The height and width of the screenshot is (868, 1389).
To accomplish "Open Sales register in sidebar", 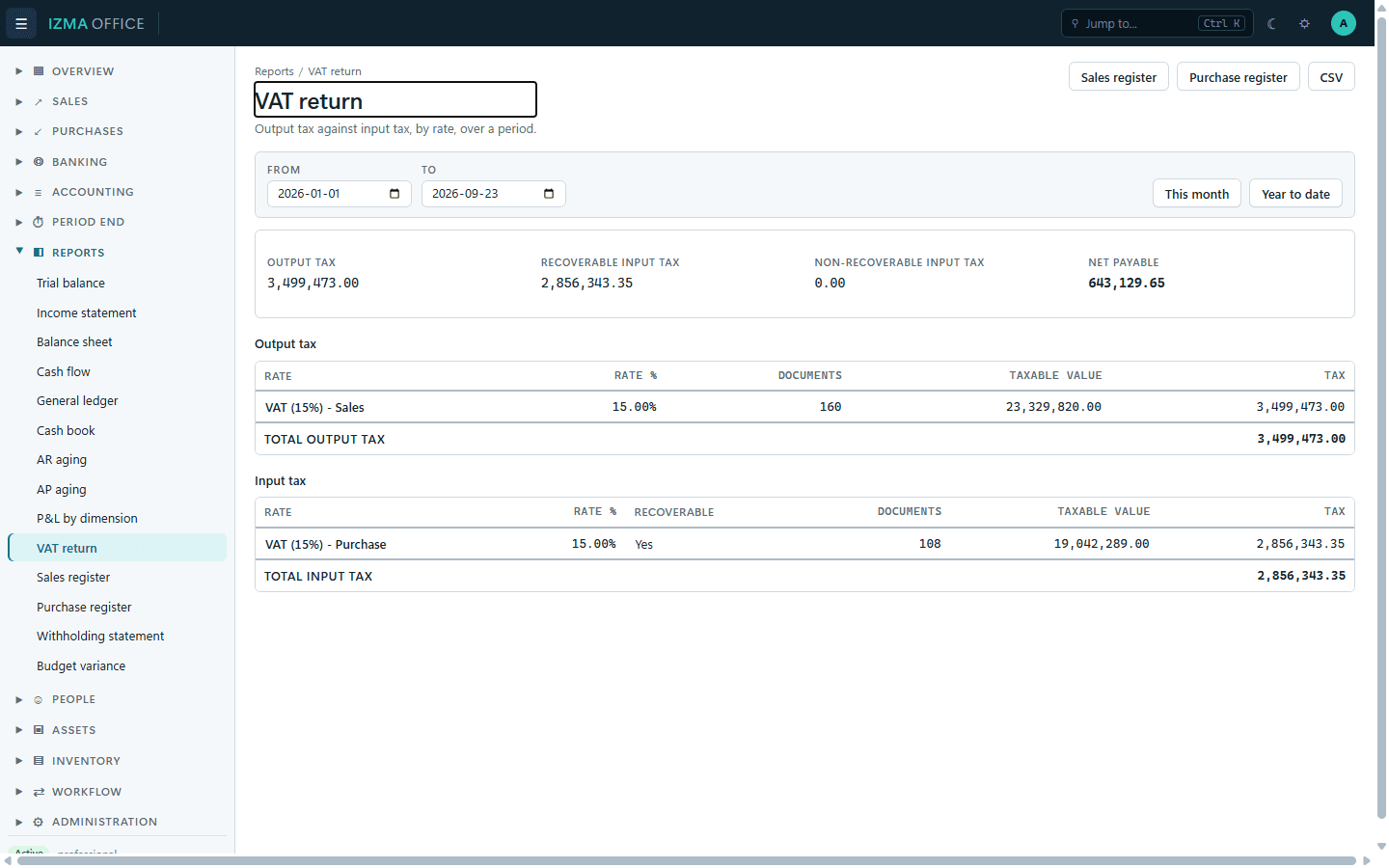I will pos(117,578).
